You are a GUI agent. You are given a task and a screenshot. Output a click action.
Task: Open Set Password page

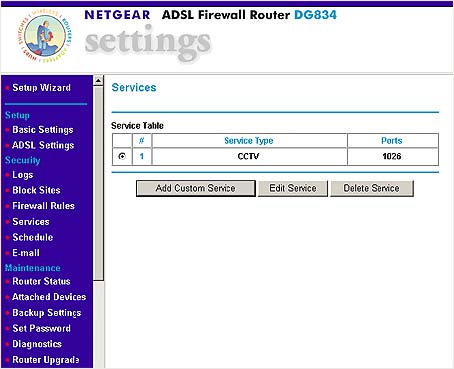pyautogui.click(x=41, y=328)
